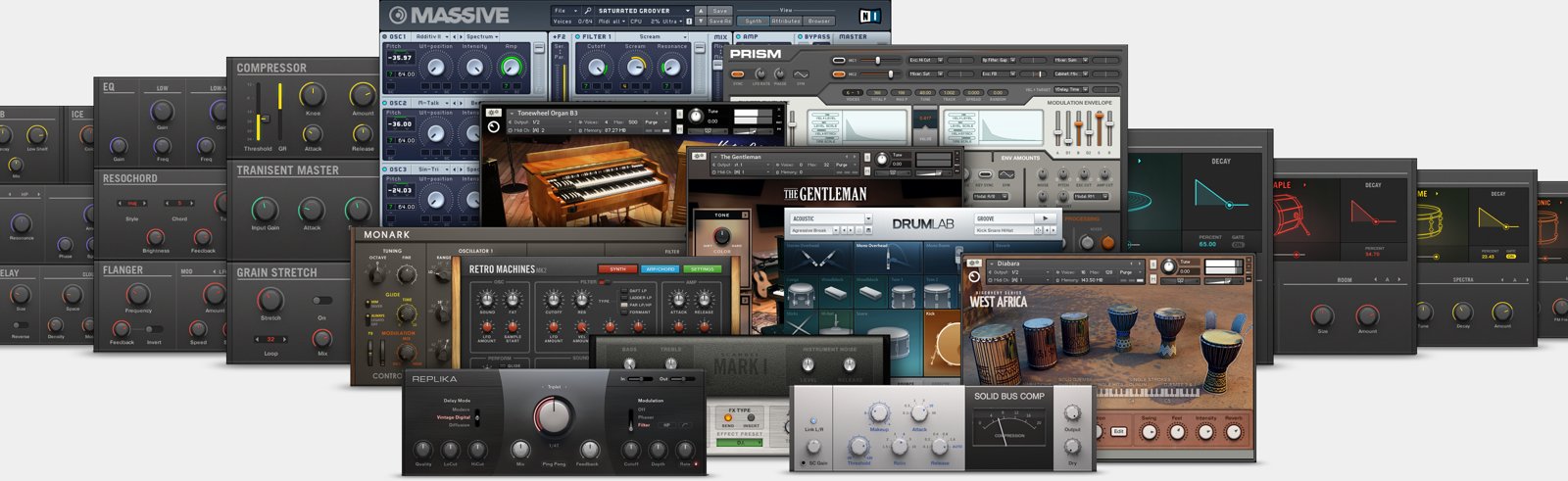Click the Compressor Threshold slider
This screenshot has width=1568, height=481.
(262, 119)
